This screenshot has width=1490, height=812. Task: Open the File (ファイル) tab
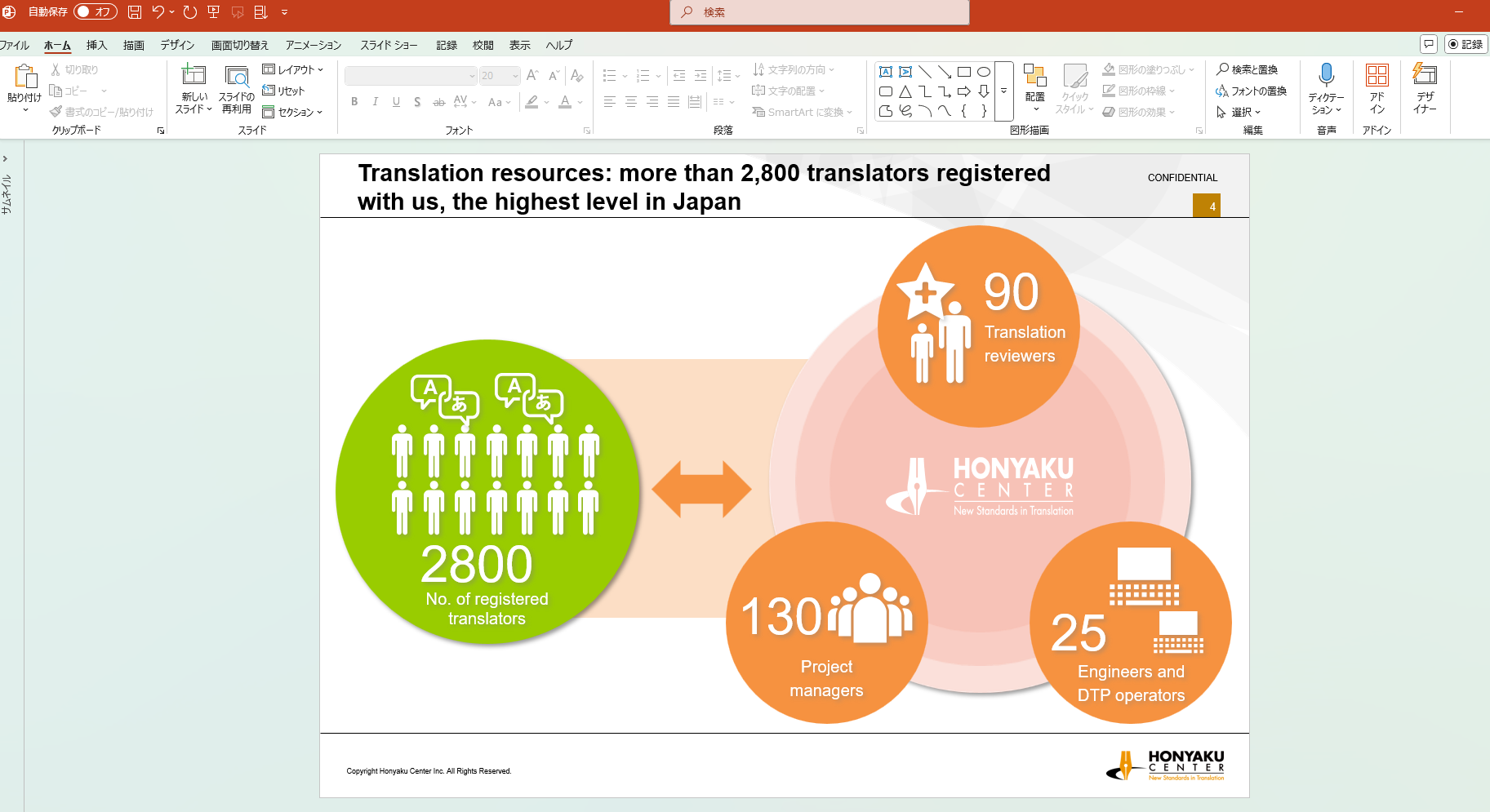[14, 45]
